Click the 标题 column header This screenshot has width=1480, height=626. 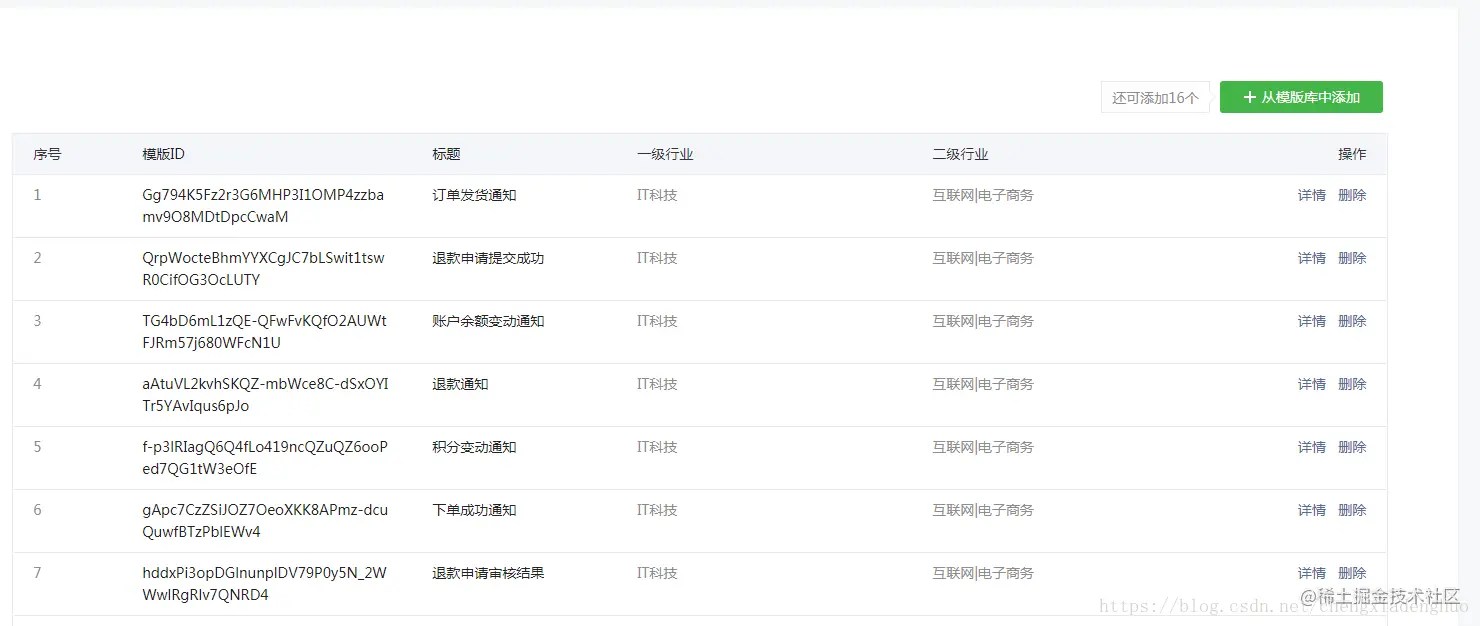tap(446, 154)
